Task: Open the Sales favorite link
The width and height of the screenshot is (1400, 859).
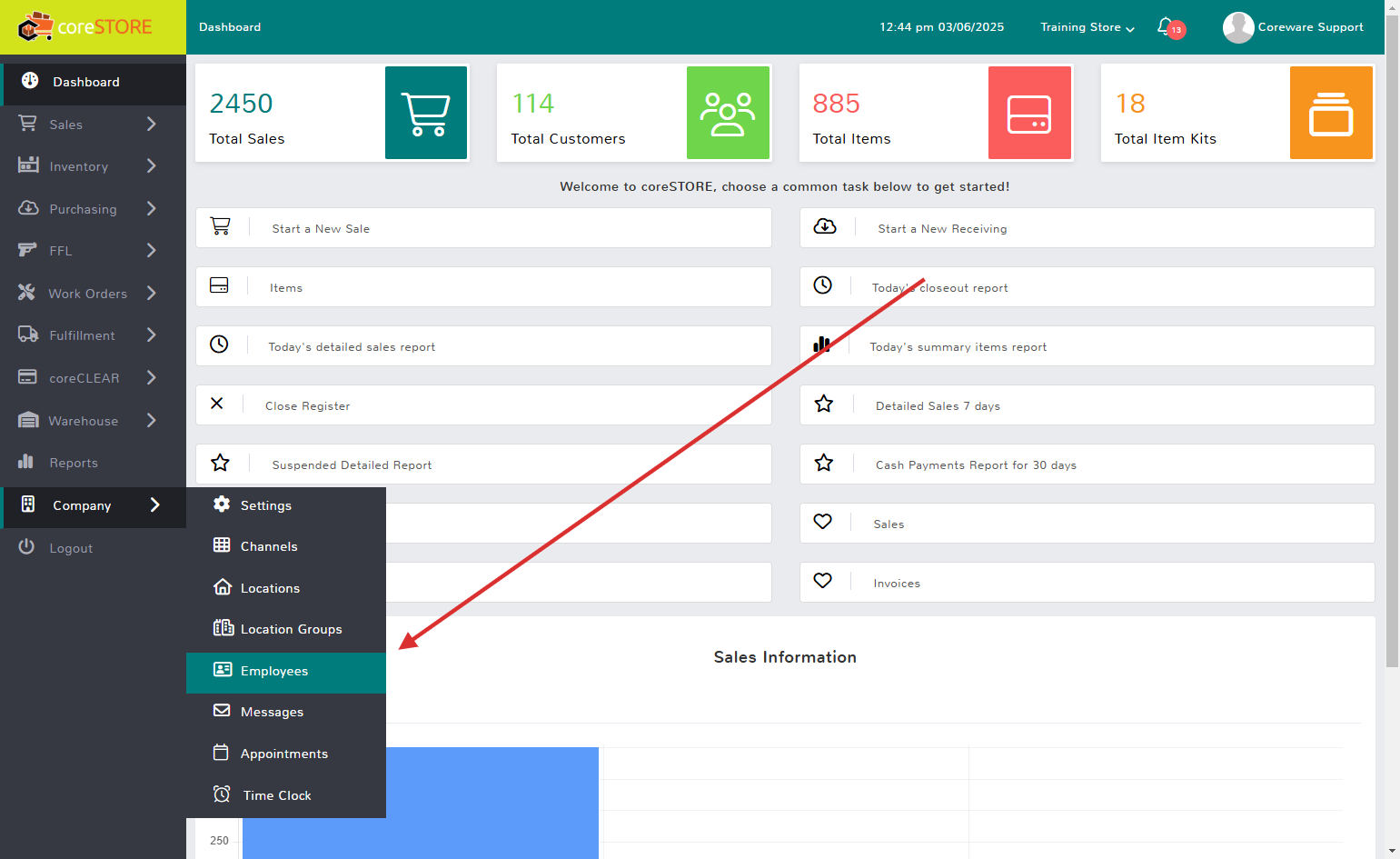Action: coord(1087,524)
